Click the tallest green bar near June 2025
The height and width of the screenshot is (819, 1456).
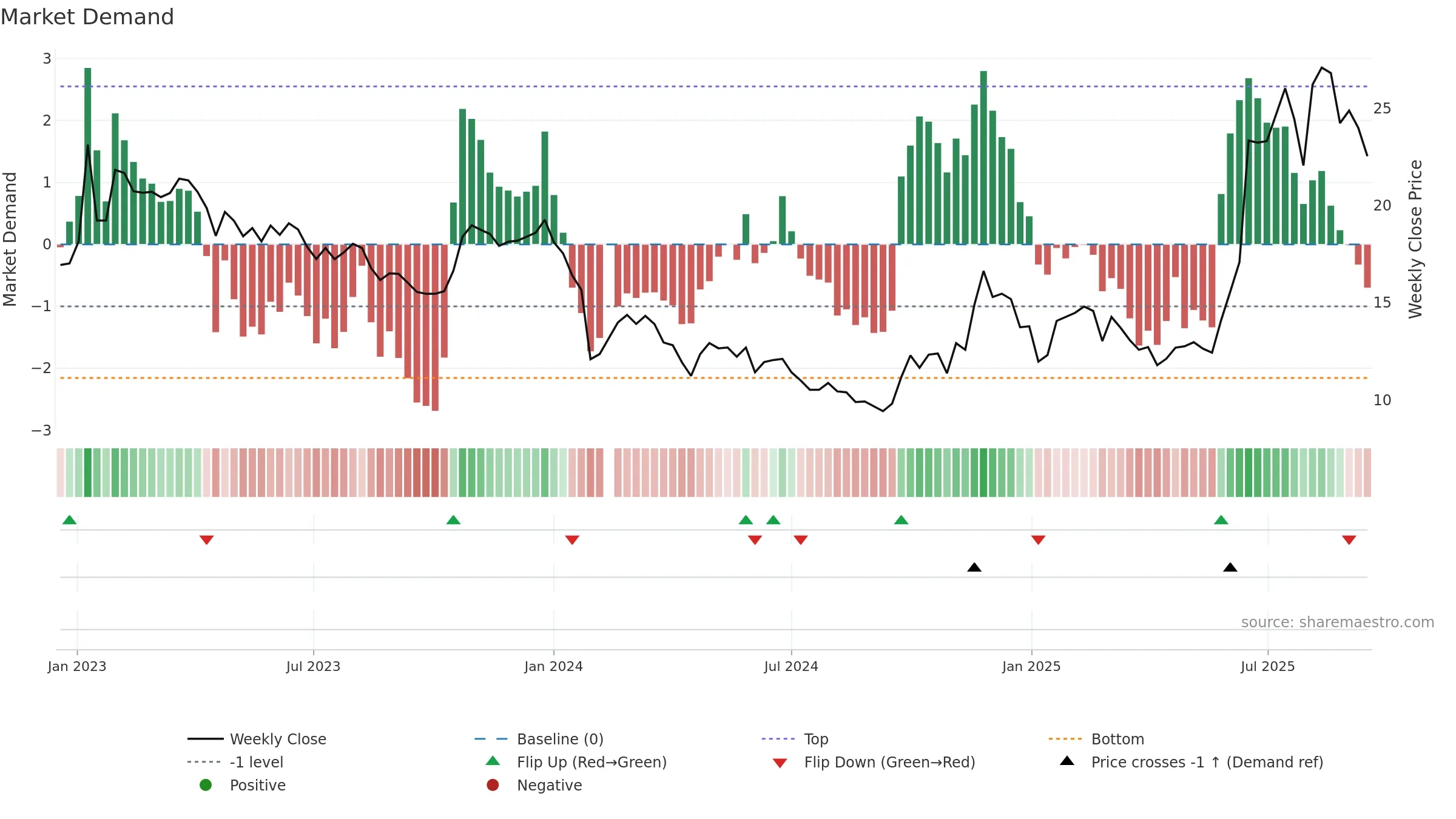click(1249, 161)
